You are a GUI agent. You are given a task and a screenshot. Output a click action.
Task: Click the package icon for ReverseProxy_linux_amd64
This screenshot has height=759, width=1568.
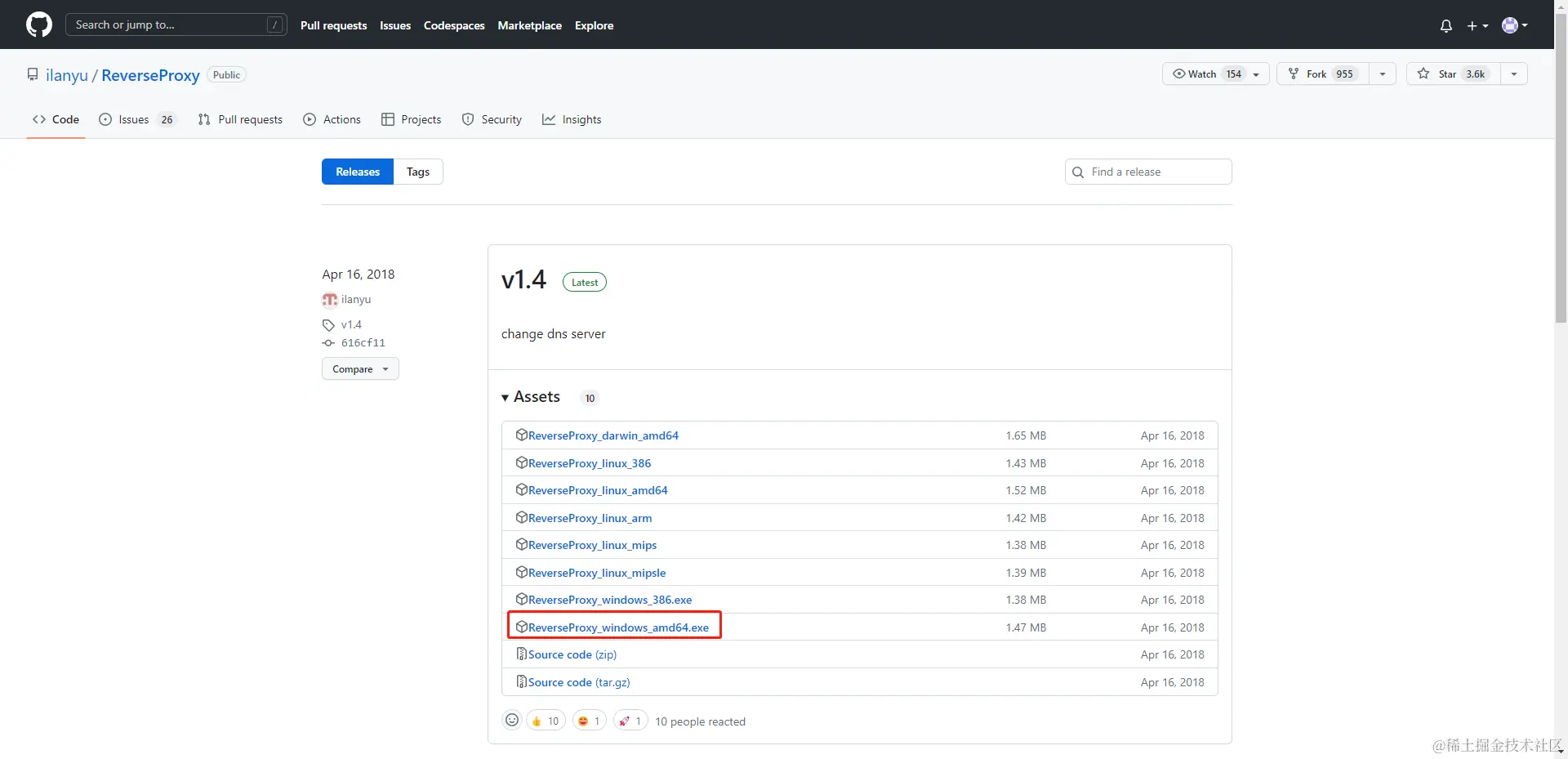click(521, 489)
